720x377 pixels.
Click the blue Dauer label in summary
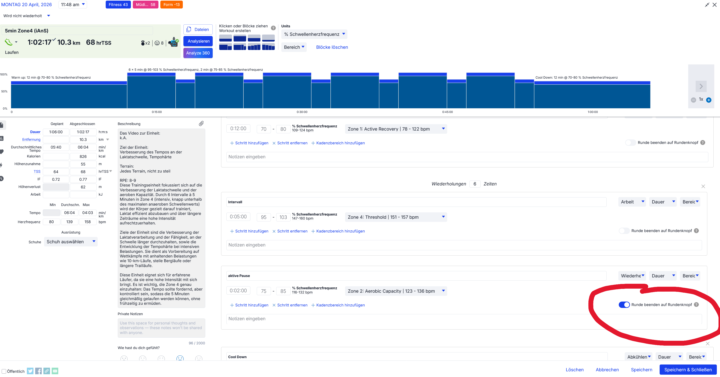[35, 132]
